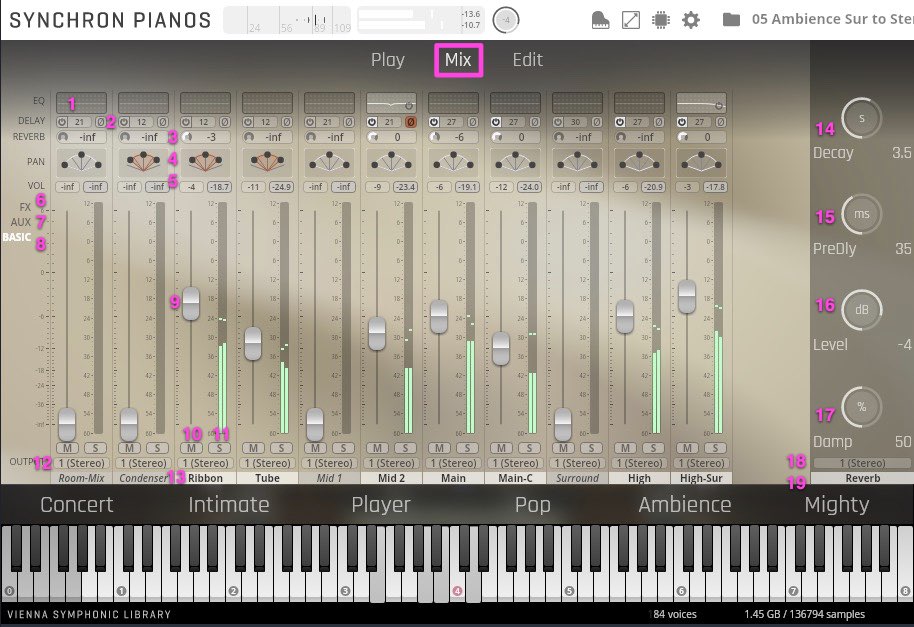Toggle the High-Sur delay power button
This screenshot has height=627, width=914.
coord(682,122)
